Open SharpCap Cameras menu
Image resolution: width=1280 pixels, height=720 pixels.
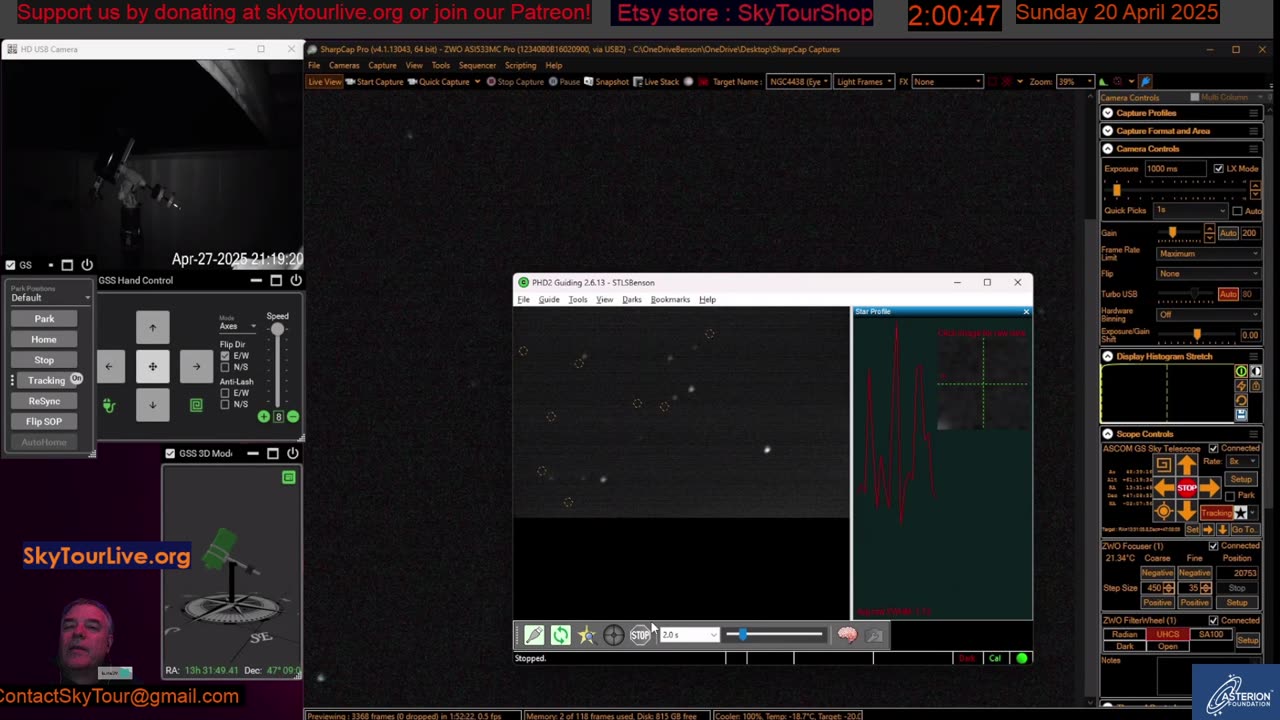coord(344,66)
